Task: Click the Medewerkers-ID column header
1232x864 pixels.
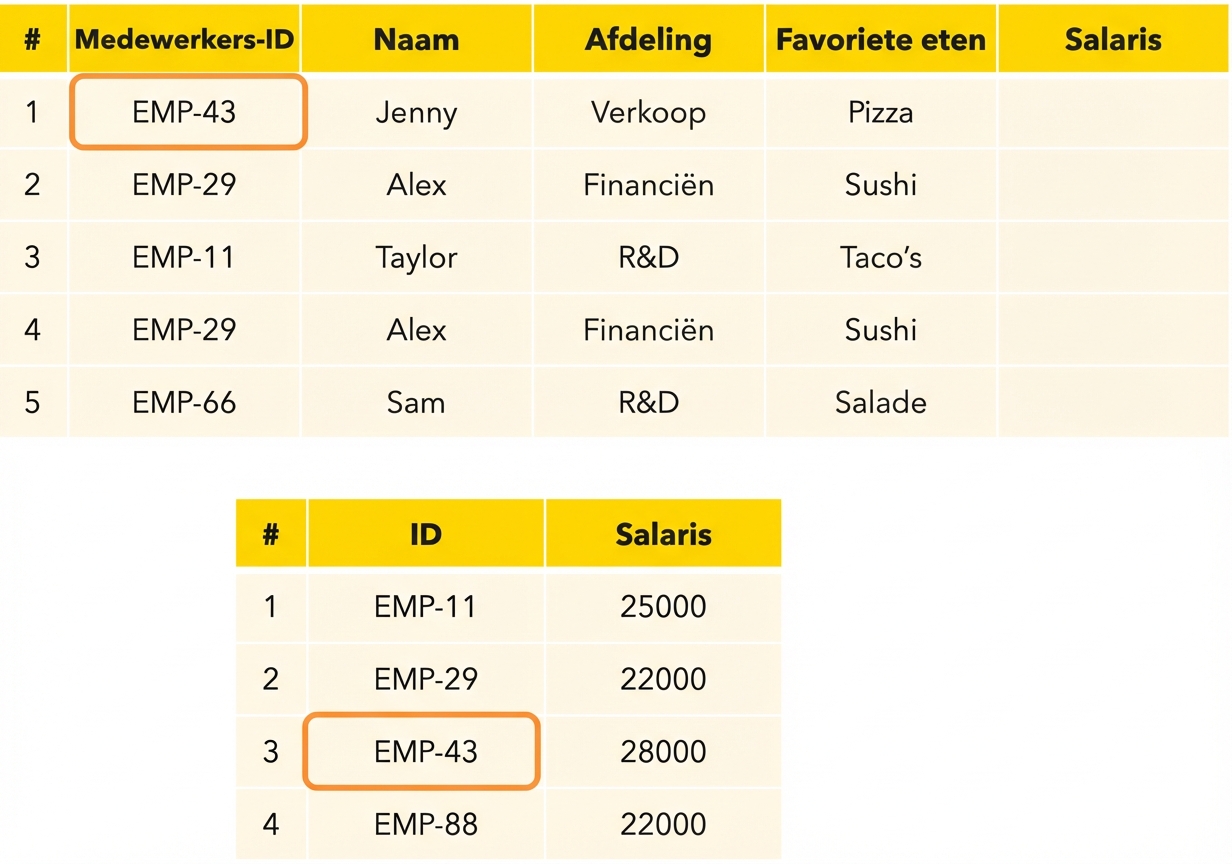Action: coord(184,40)
